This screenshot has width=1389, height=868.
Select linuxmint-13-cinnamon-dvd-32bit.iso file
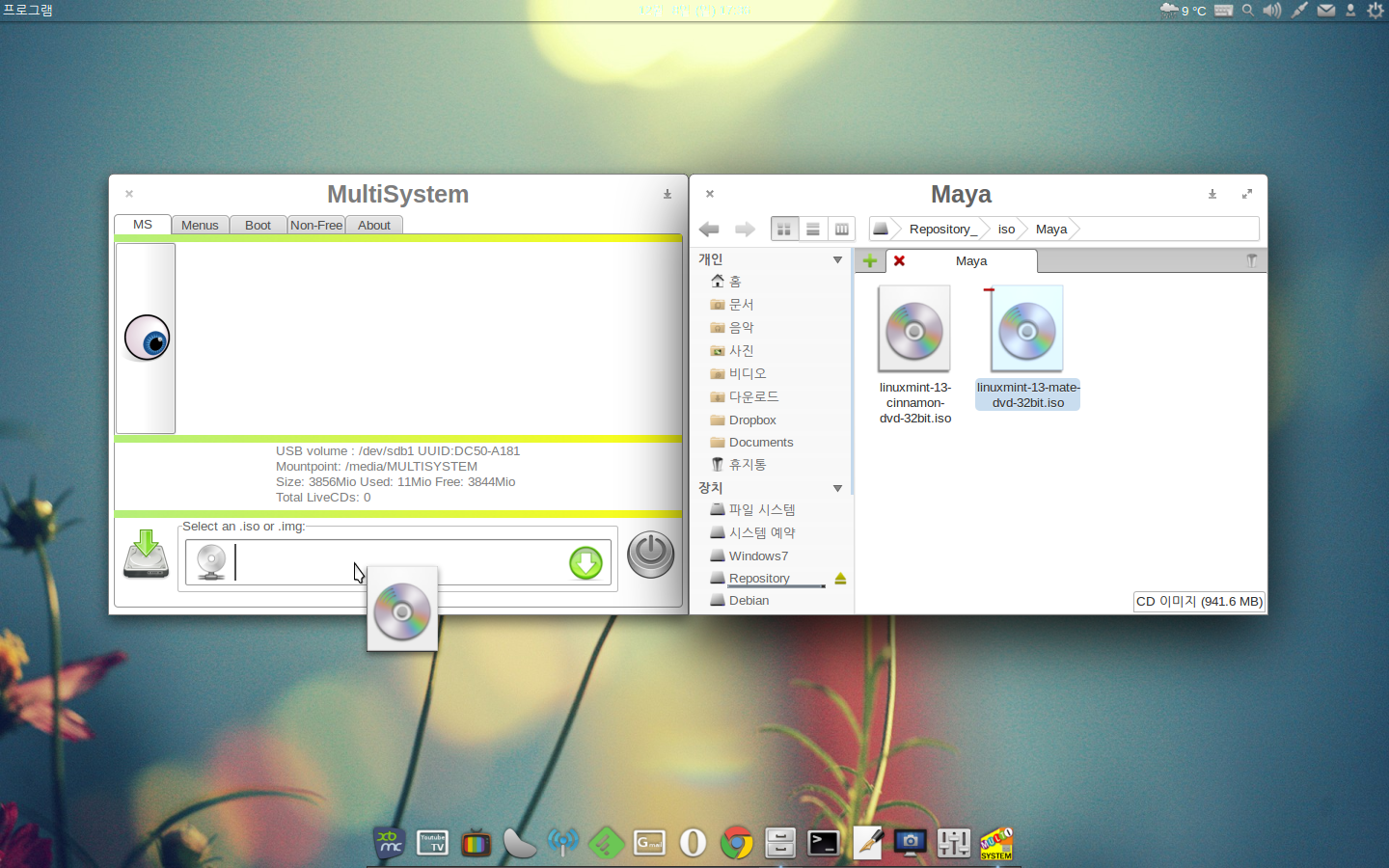tap(914, 355)
